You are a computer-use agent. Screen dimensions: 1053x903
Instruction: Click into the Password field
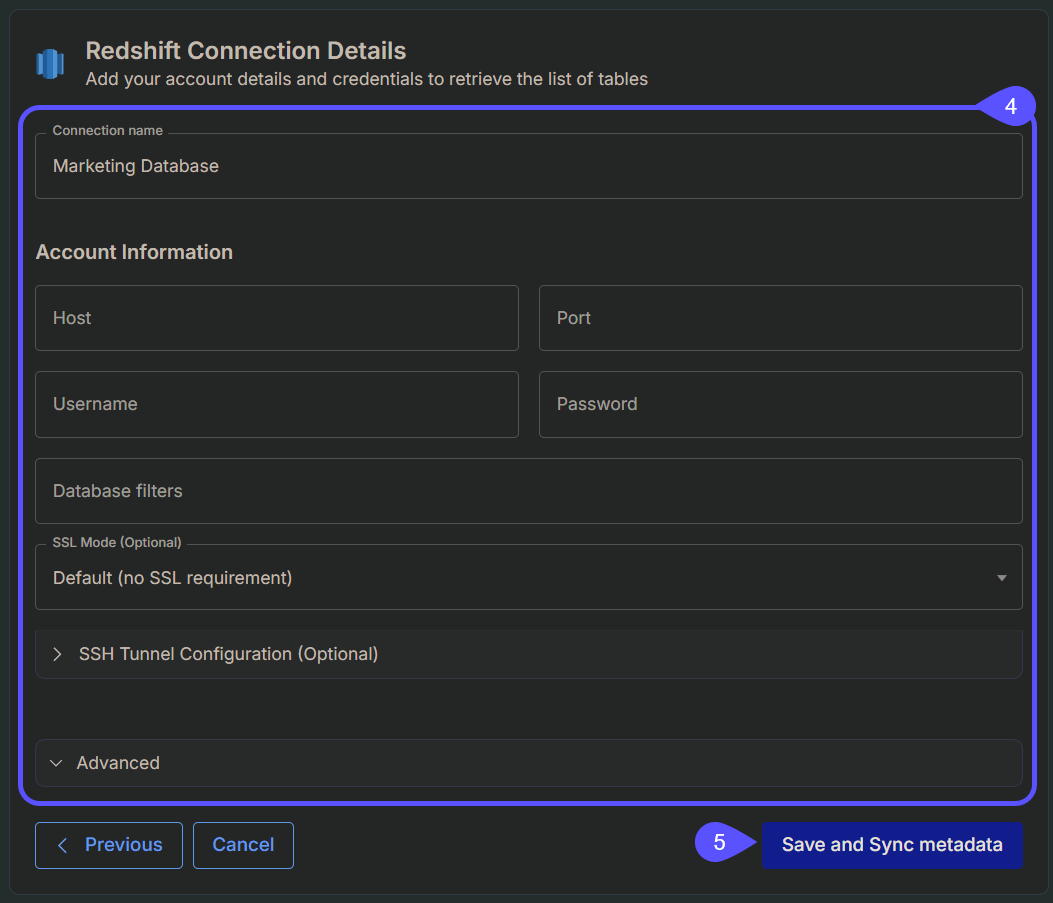pyautogui.click(x=780, y=404)
